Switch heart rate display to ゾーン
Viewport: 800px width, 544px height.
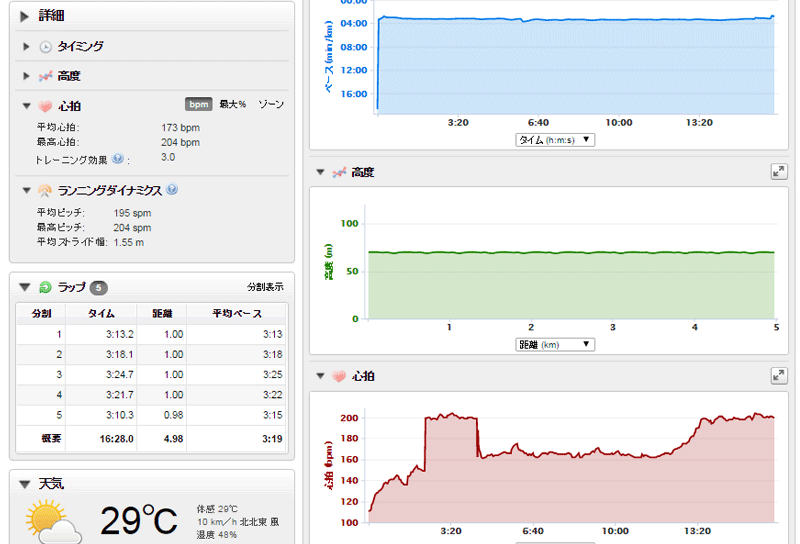(271, 104)
